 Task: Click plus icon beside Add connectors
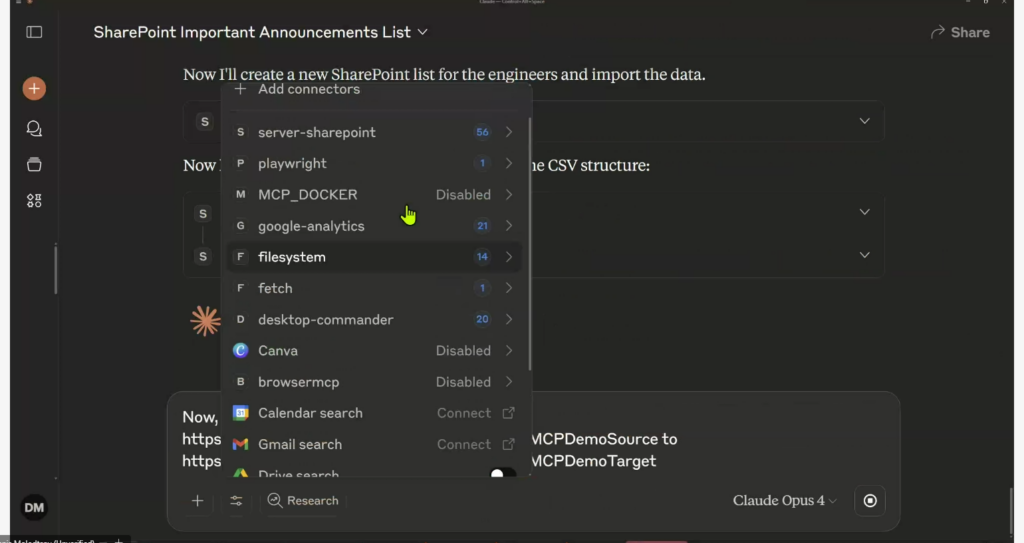[240, 89]
